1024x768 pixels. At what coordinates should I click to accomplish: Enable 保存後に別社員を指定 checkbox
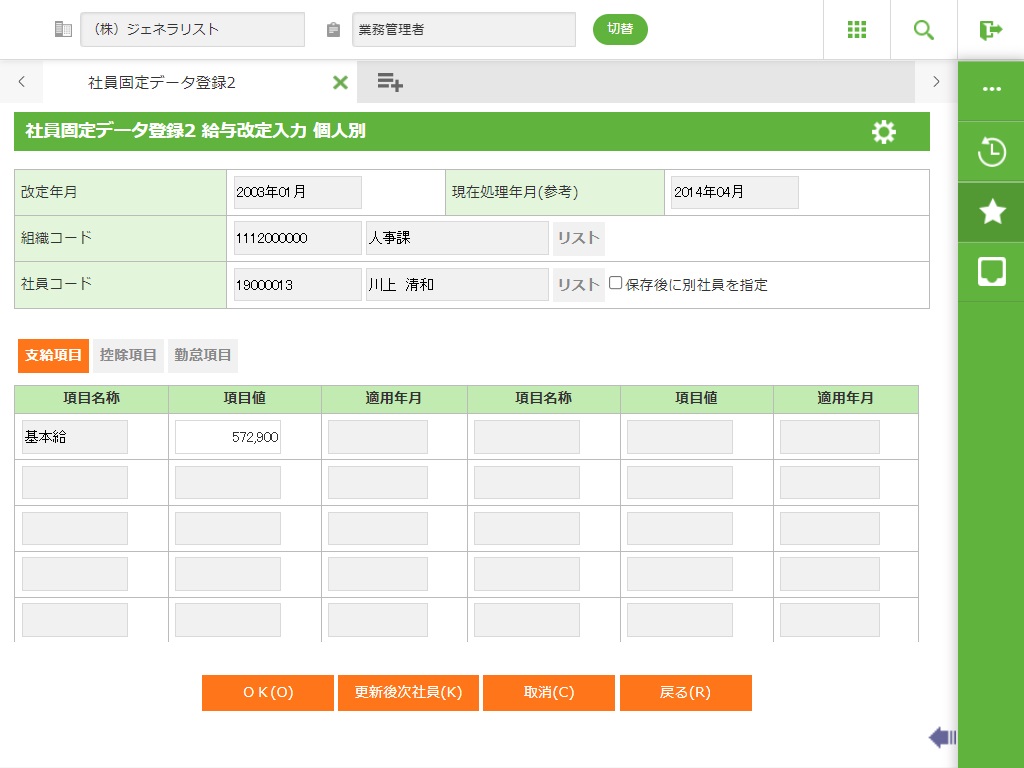coord(616,283)
